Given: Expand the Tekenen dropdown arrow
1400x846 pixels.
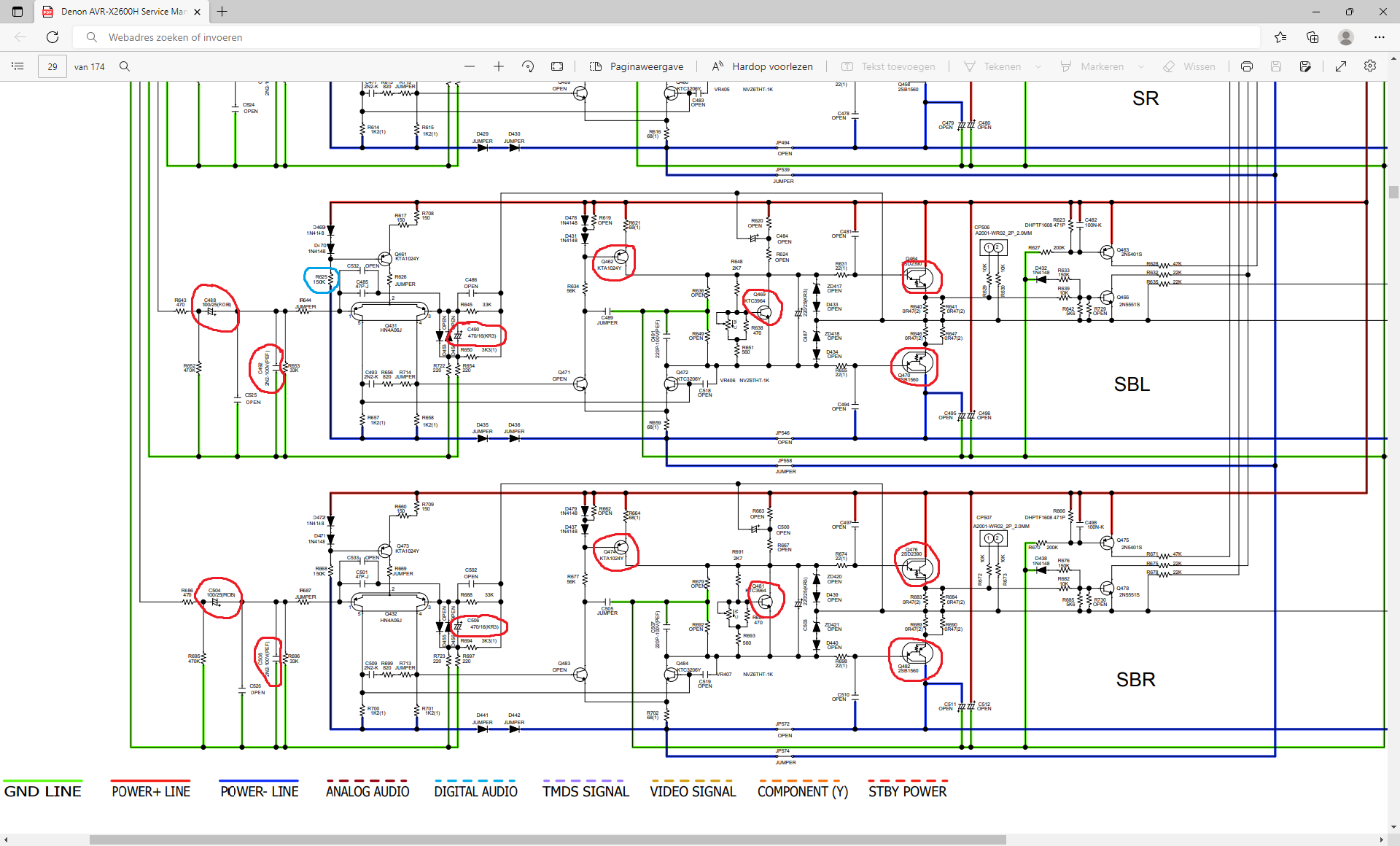Looking at the screenshot, I should [x=1038, y=66].
